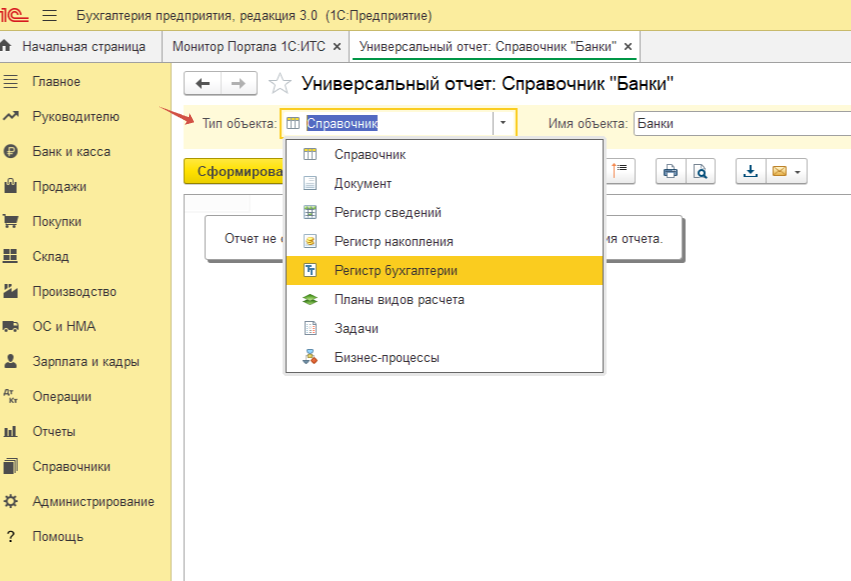The image size is (851, 581).
Task: Open Руководителю section
Action: pos(86,117)
